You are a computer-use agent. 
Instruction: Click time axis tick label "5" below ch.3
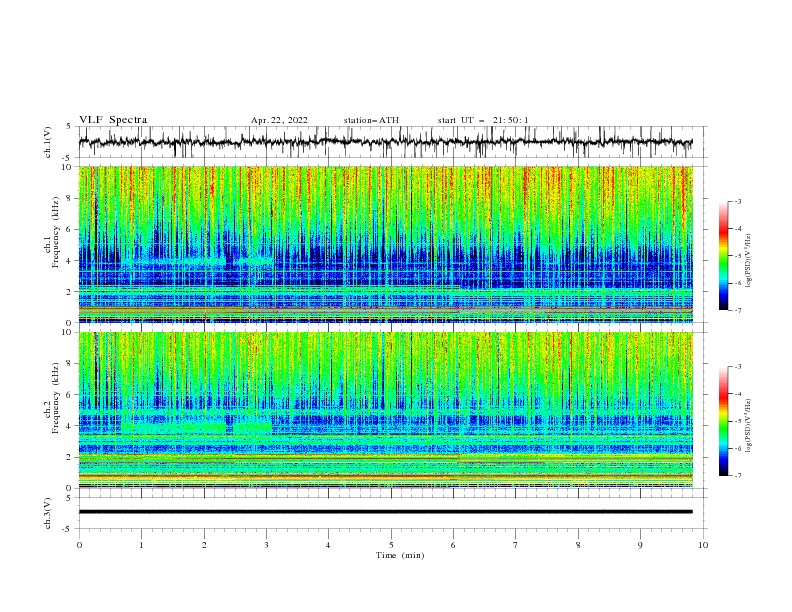click(391, 545)
